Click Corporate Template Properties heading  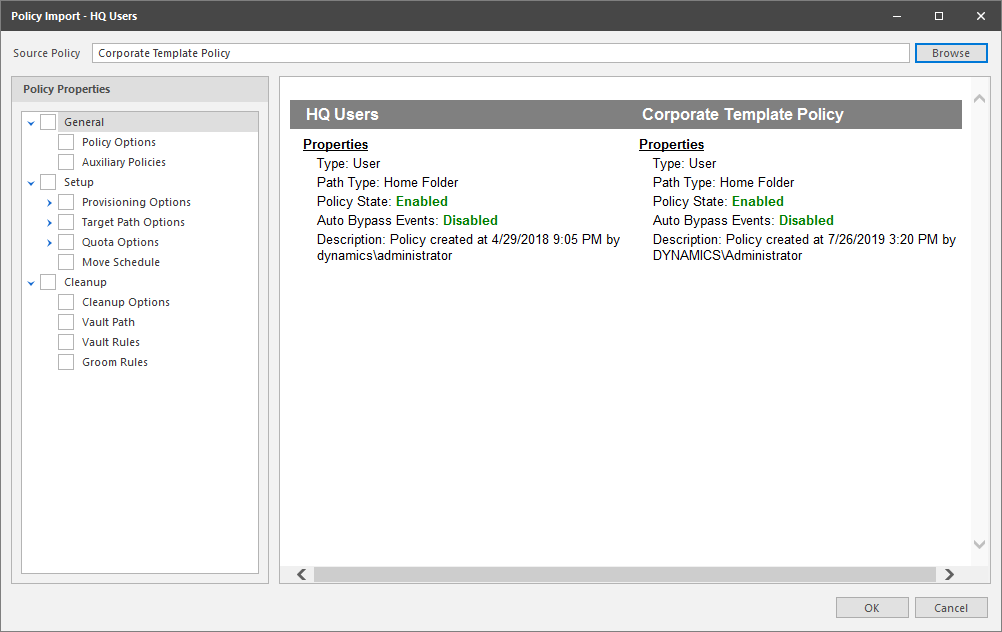tap(672, 144)
